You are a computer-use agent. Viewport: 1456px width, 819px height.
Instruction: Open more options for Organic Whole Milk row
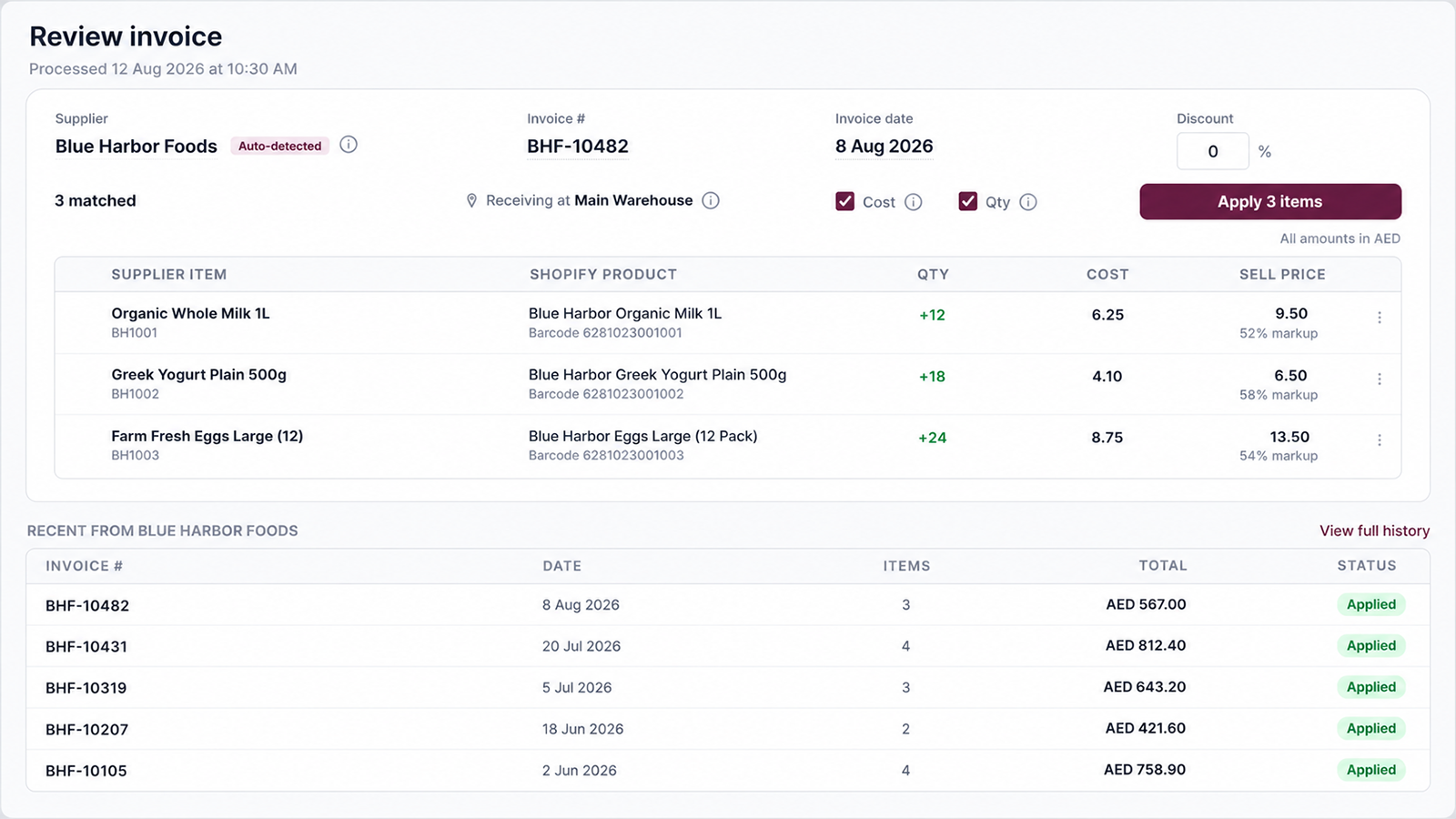[x=1380, y=318]
